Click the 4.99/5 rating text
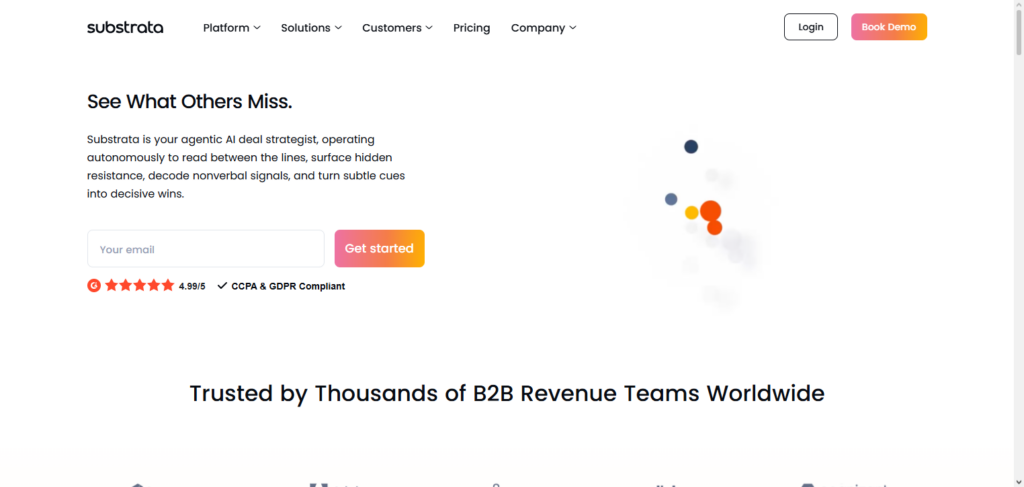 pos(192,286)
